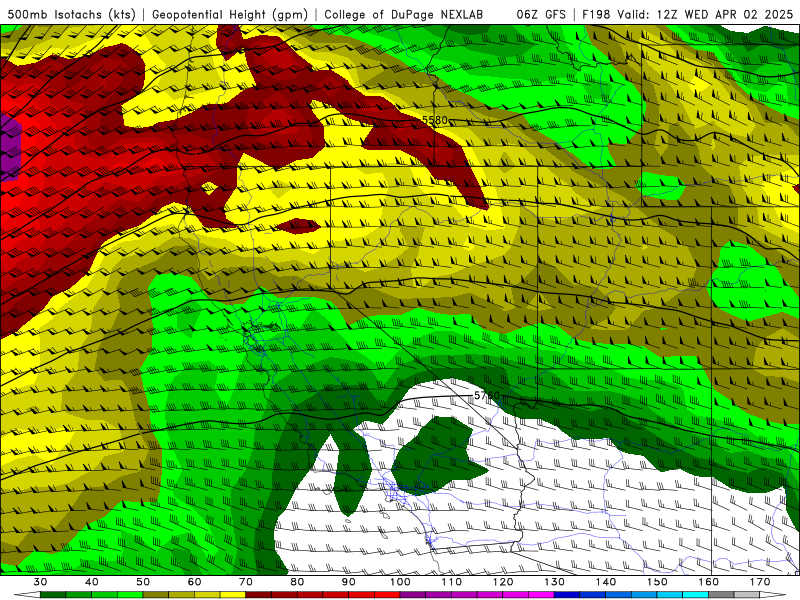Pick the dark gray legend swatch at 160

[721, 595]
